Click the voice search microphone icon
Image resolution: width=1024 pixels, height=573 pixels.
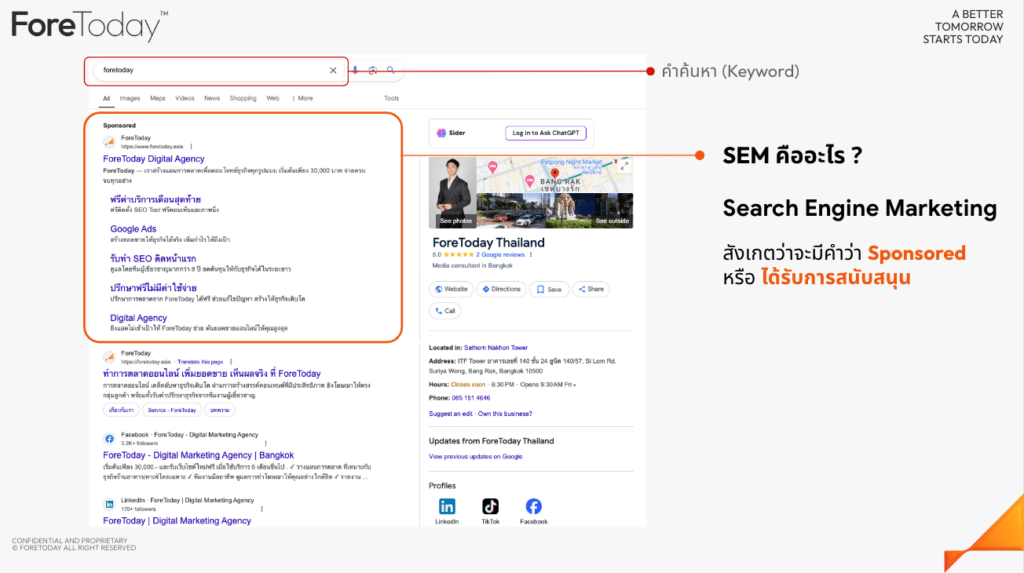[354, 71]
